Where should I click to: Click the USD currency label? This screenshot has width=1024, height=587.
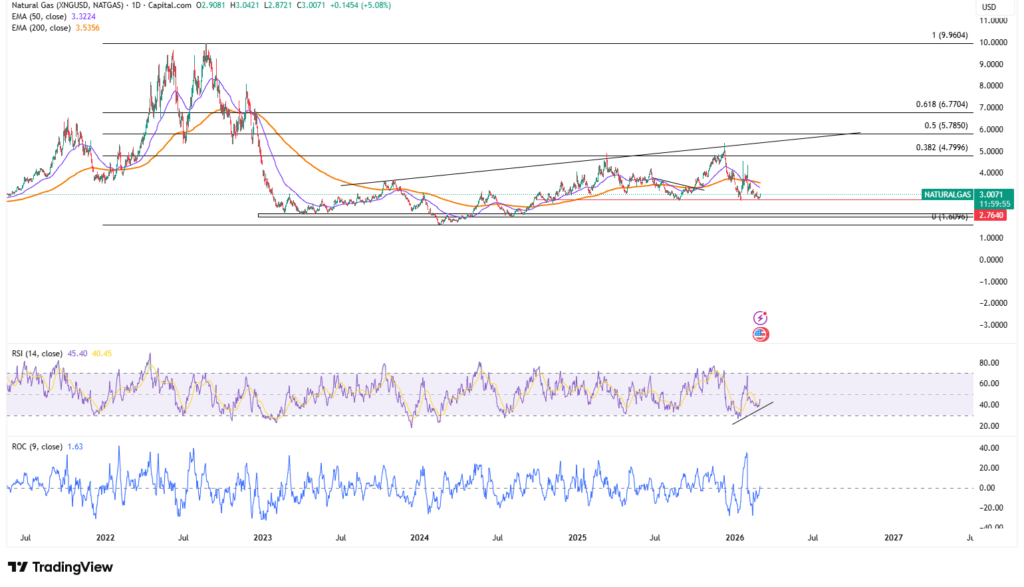pos(990,7)
